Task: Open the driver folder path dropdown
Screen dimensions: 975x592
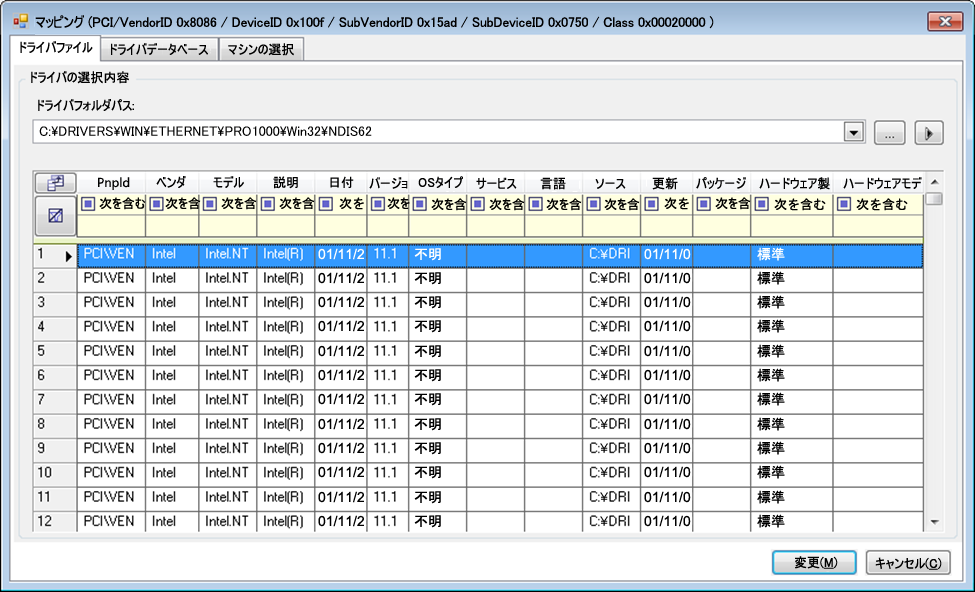Action: coord(853,132)
